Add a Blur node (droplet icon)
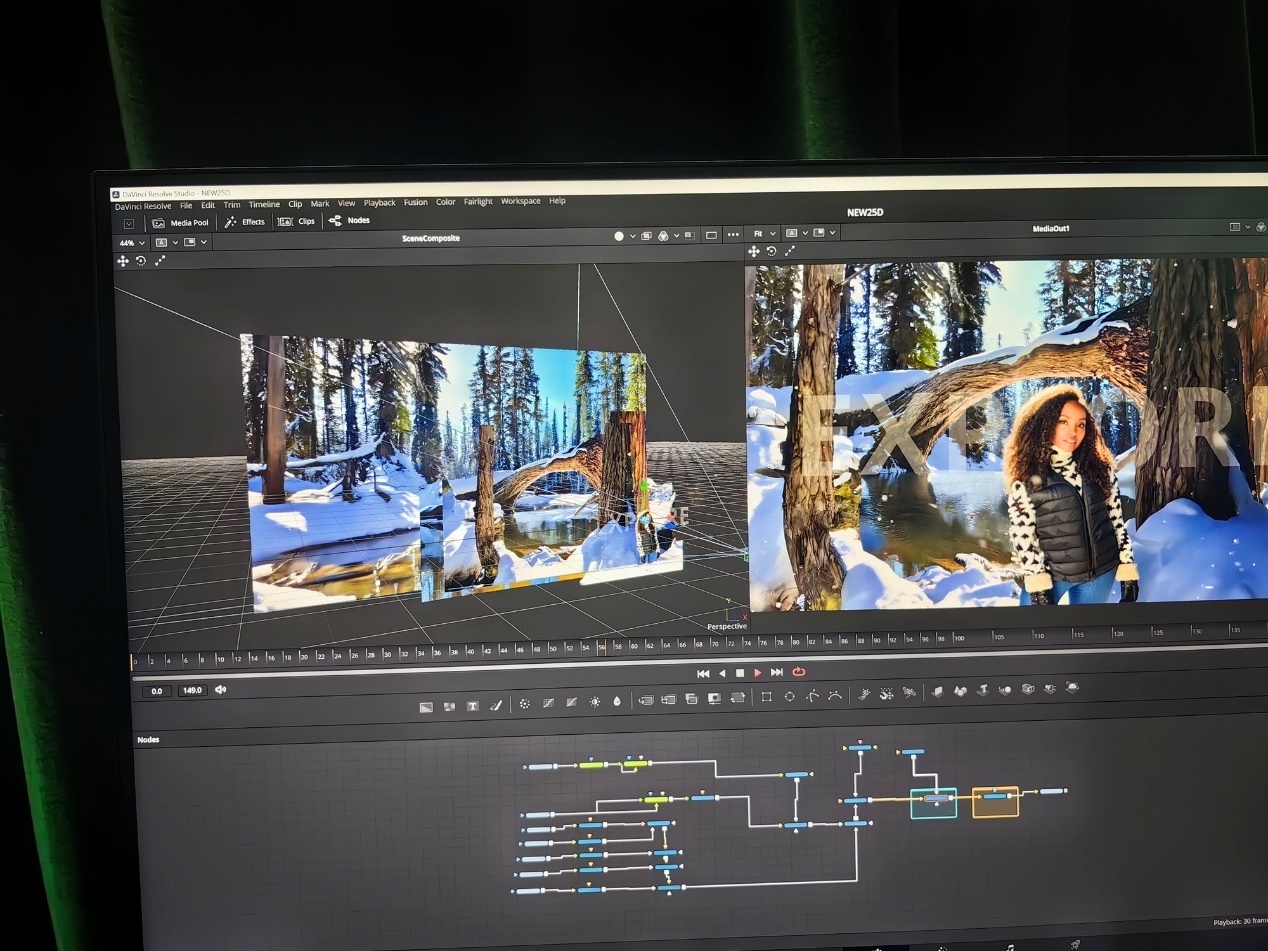 (617, 702)
